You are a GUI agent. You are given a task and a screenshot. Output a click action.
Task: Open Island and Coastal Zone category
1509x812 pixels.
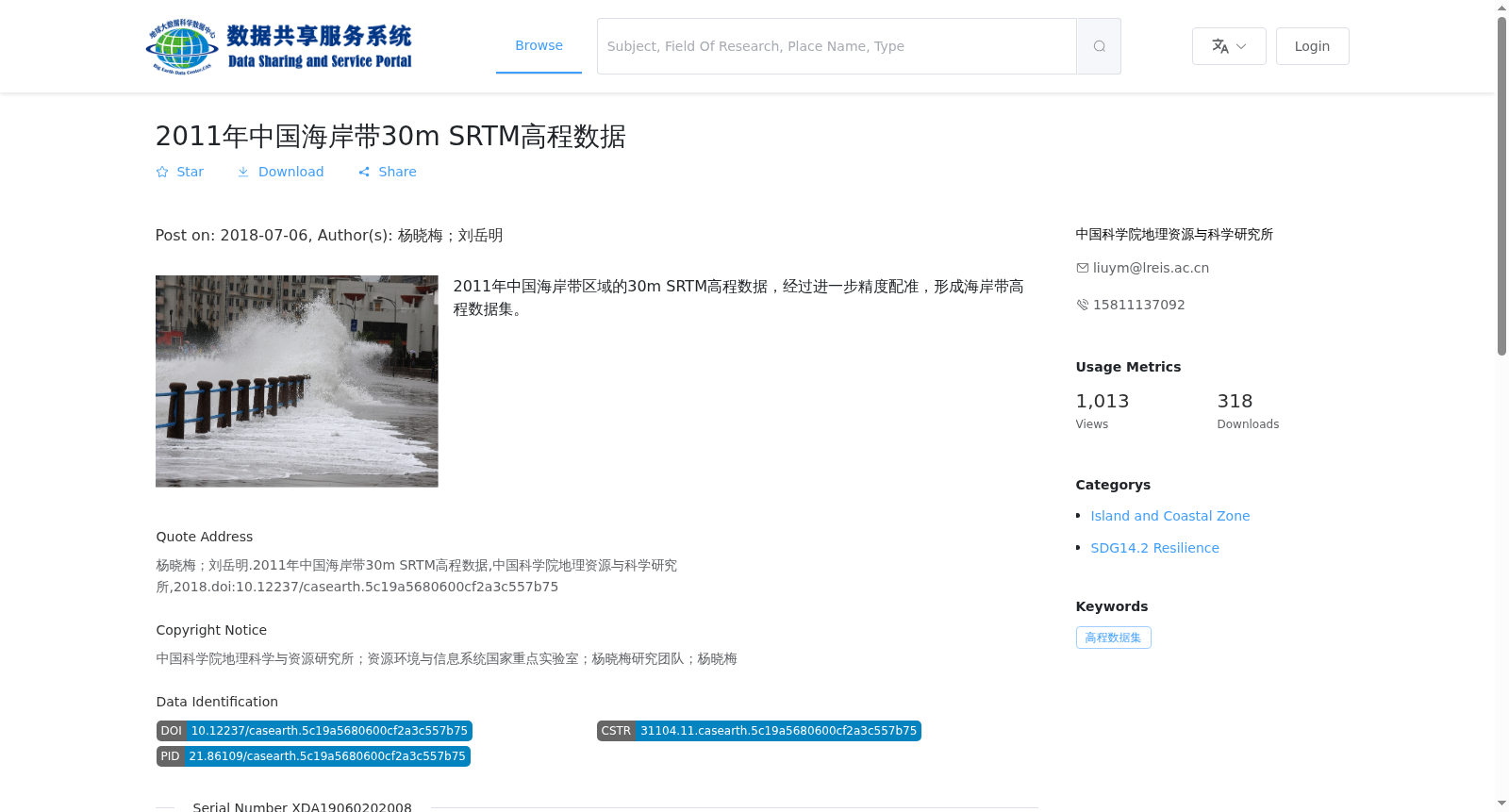[1169, 516]
